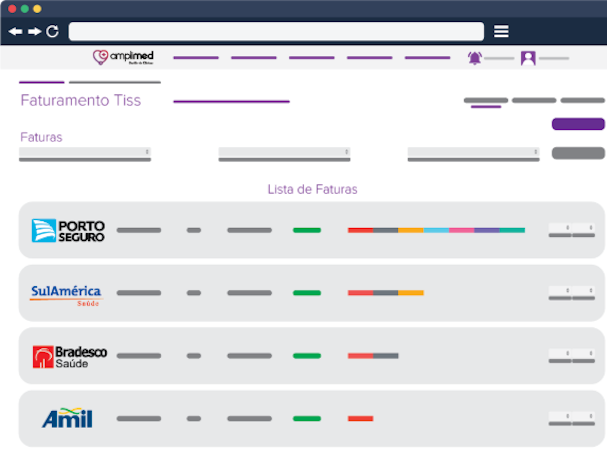Click green status bar in Bradesco row

[x=307, y=356]
